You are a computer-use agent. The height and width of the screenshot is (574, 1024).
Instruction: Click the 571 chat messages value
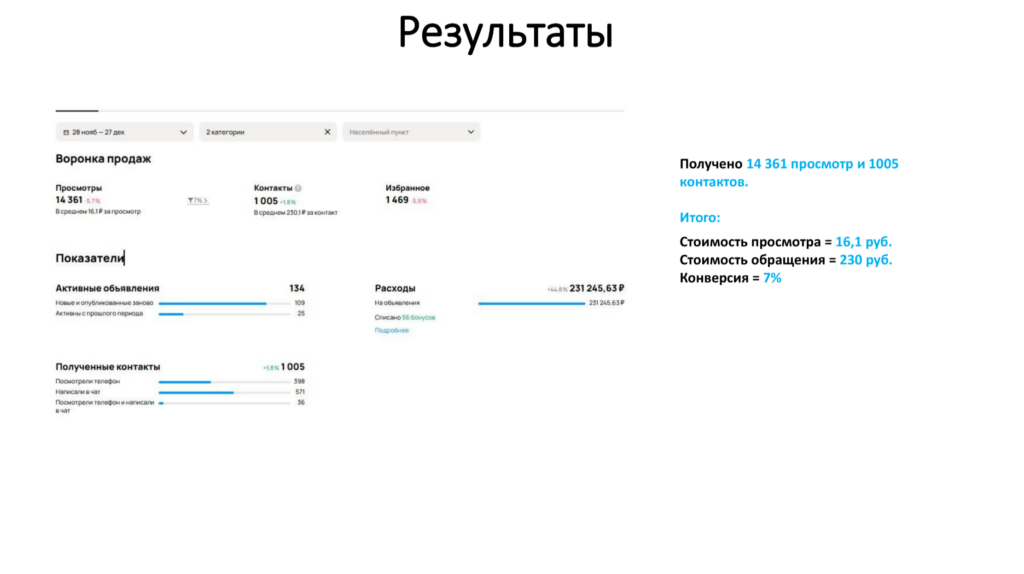(x=300, y=392)
